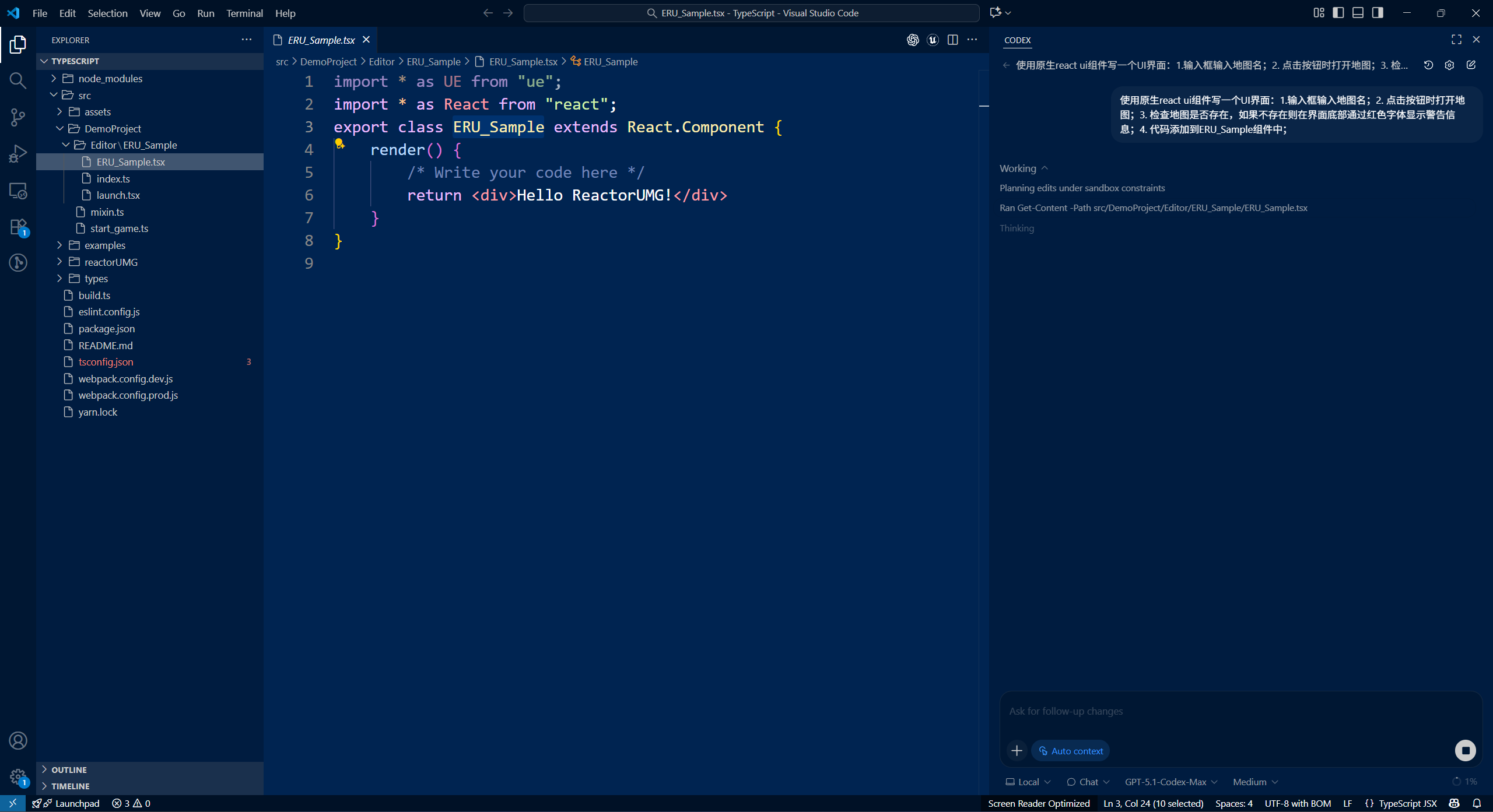Open Run and Debug view
The image size is (1493, 812).
[x=18, y=154]
